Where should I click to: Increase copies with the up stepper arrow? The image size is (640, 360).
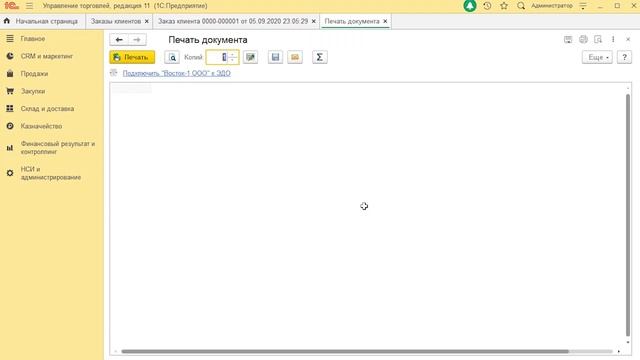point(233,54)
